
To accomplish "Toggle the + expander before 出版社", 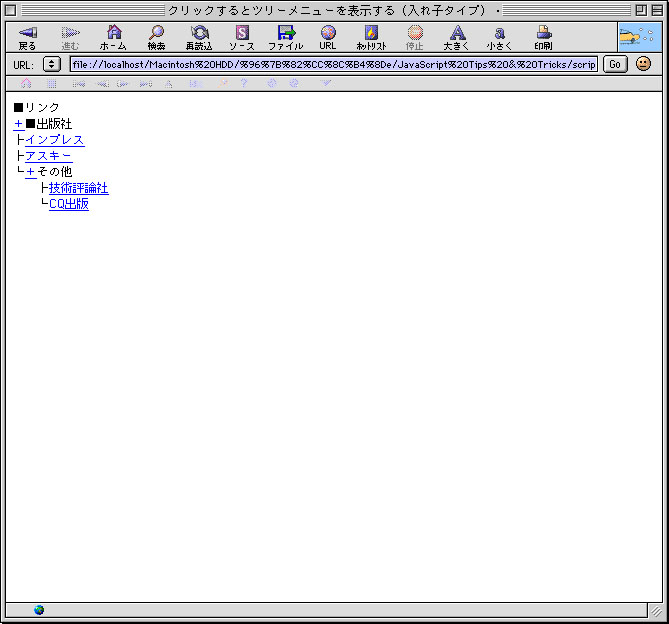I will click(19, 124).
